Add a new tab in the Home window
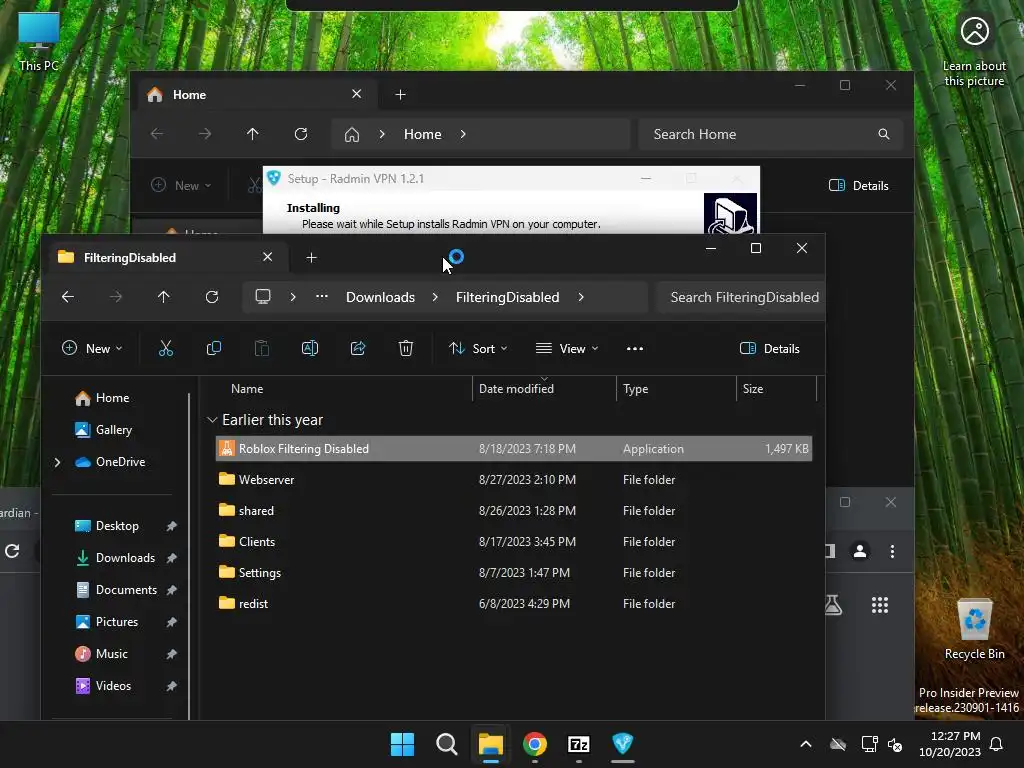This screenshot has height=768, width=1024. click(400, 95)
